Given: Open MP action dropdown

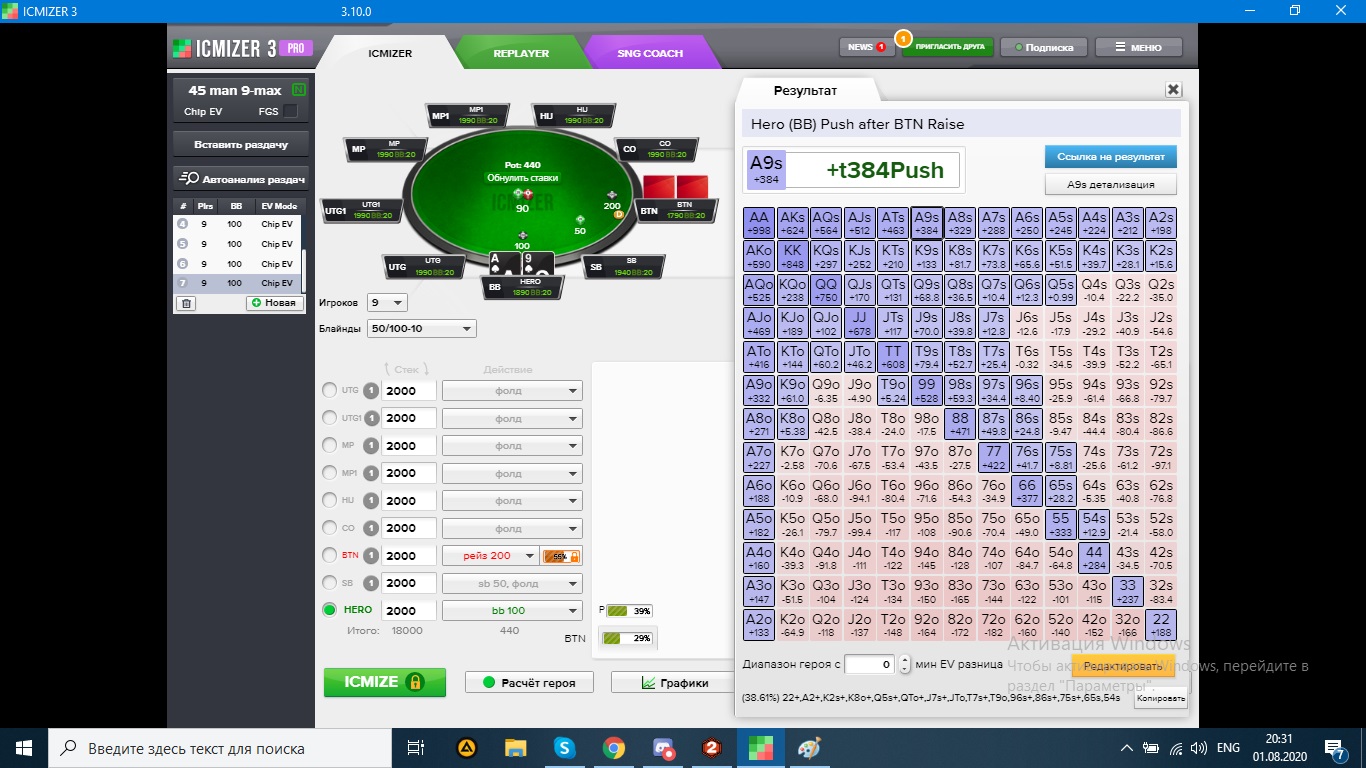Looking at the screenshot, I should click(512, 446).
